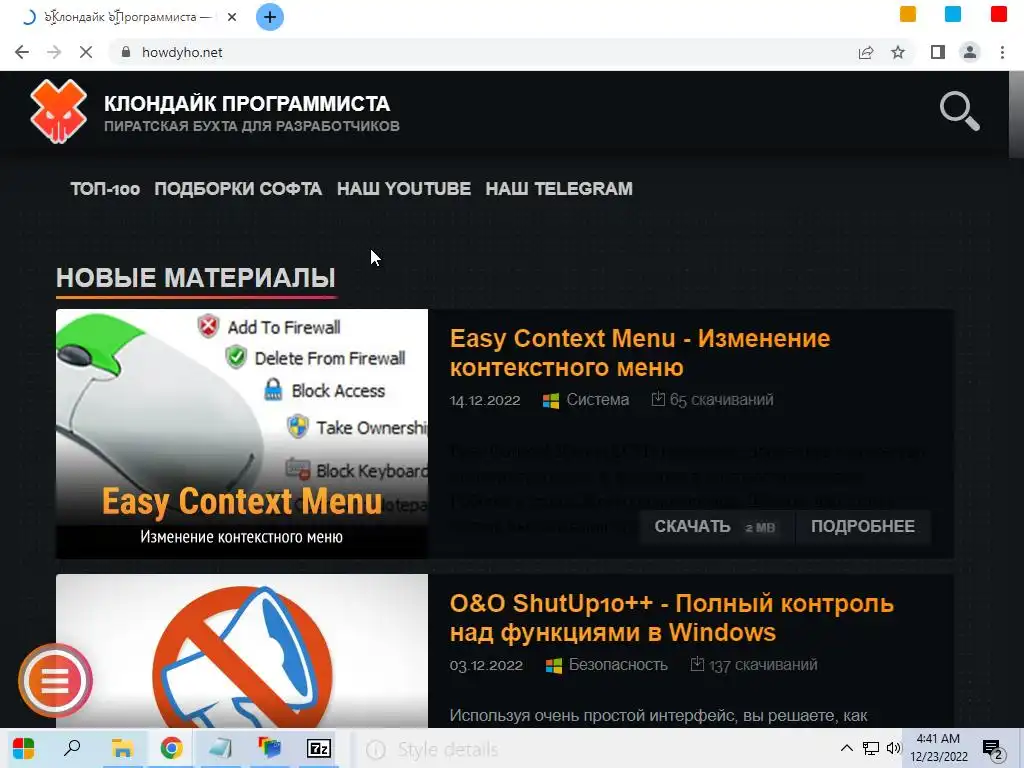The width and height of the screenshot is (1024, 768).
Task: Click the date 03.12.2022
Action: (486, 665)
